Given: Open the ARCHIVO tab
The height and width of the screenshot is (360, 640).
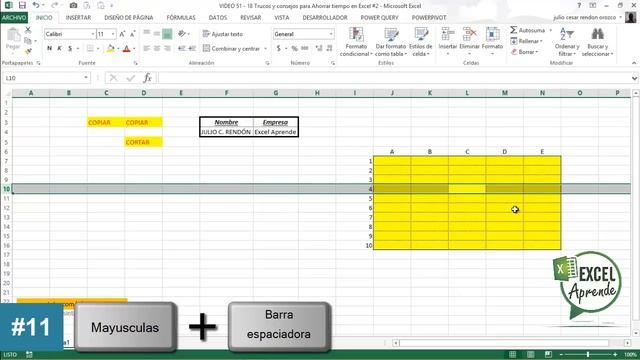Looking at the screenshot, I should (x=14, y=18).
